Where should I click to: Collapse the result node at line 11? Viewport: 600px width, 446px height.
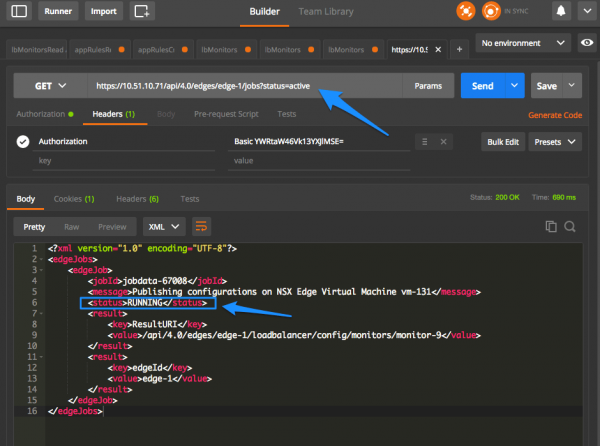coord(41,357)
